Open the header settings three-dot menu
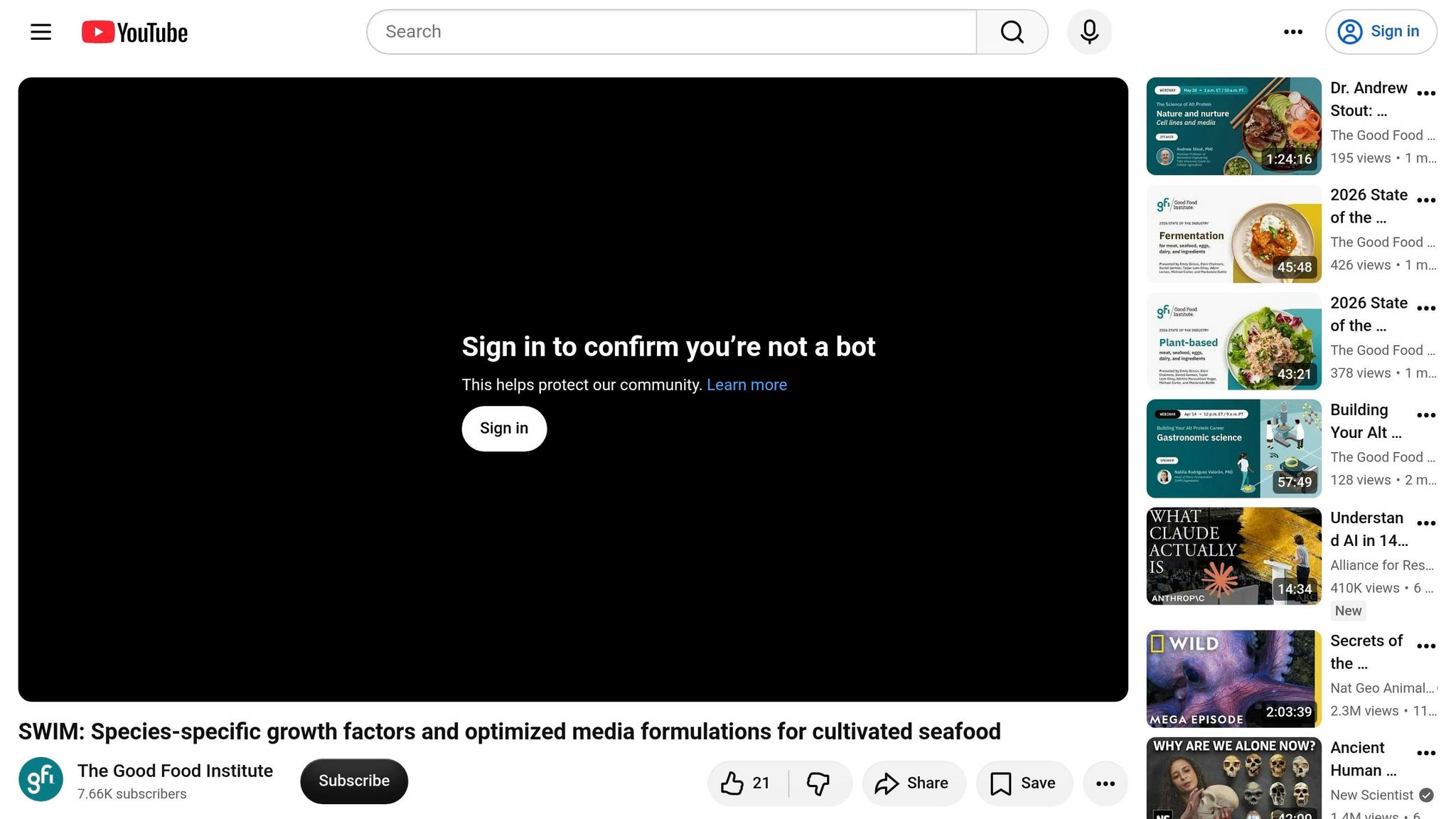Image resolution: width=1456 pixels, height=819 pixels. (x=1293, y=32)
